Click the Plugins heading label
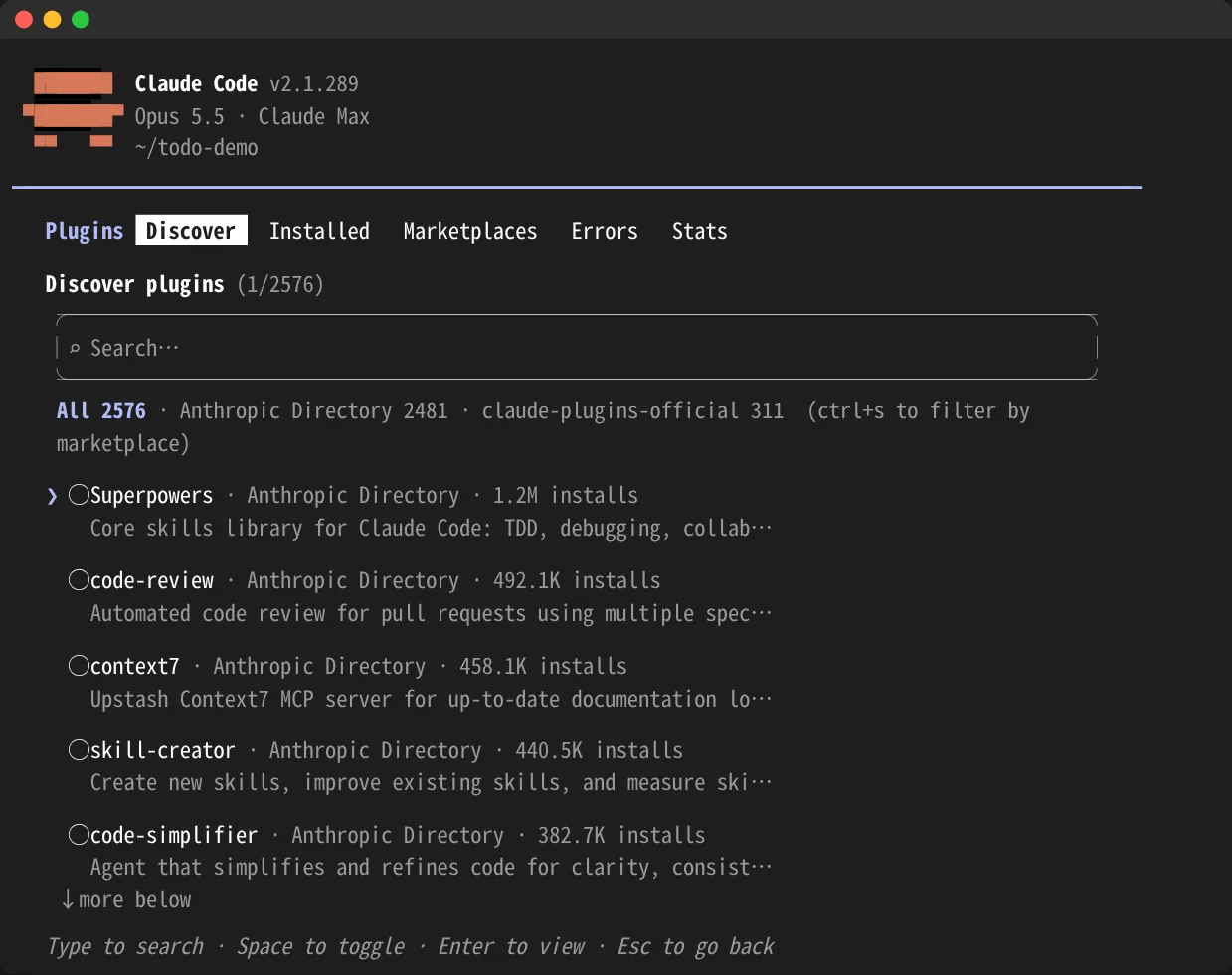 (85, 231)
